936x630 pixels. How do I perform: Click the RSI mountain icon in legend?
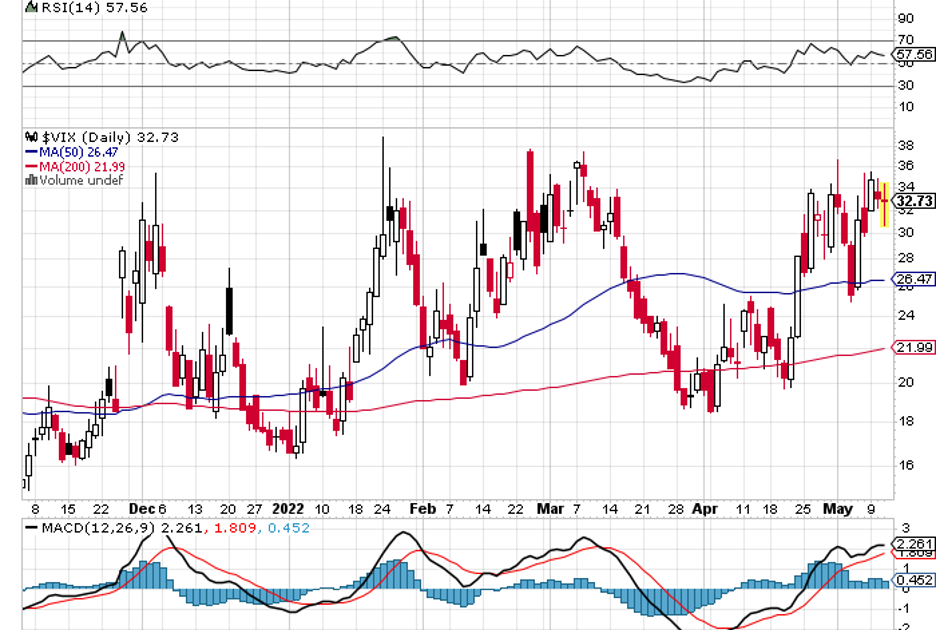point(30,7)
